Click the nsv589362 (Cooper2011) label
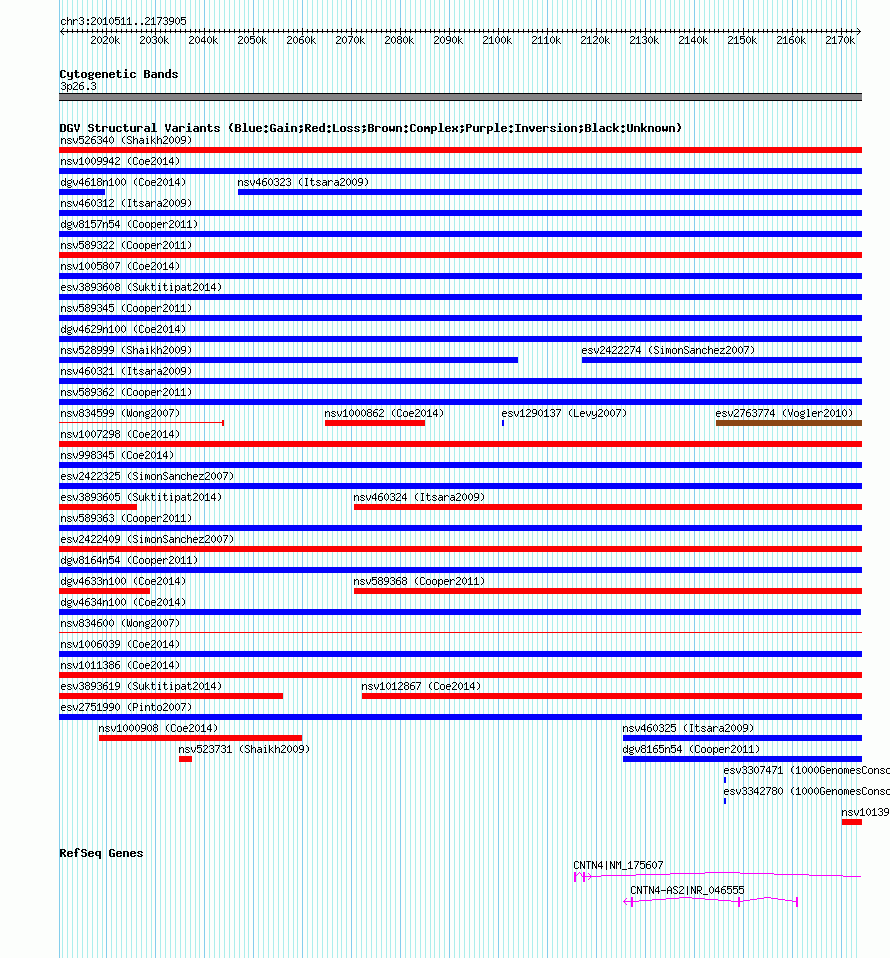890x958 pixels. click(x=126, y=392)
